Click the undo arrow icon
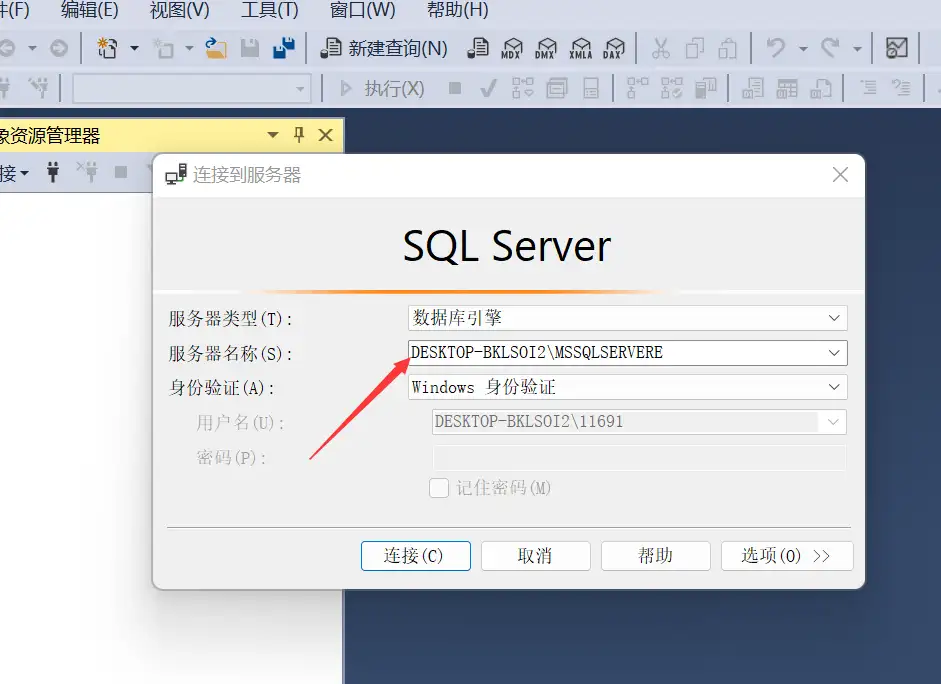Viewport: 941px width, 684px height. (x=775, y=48)
